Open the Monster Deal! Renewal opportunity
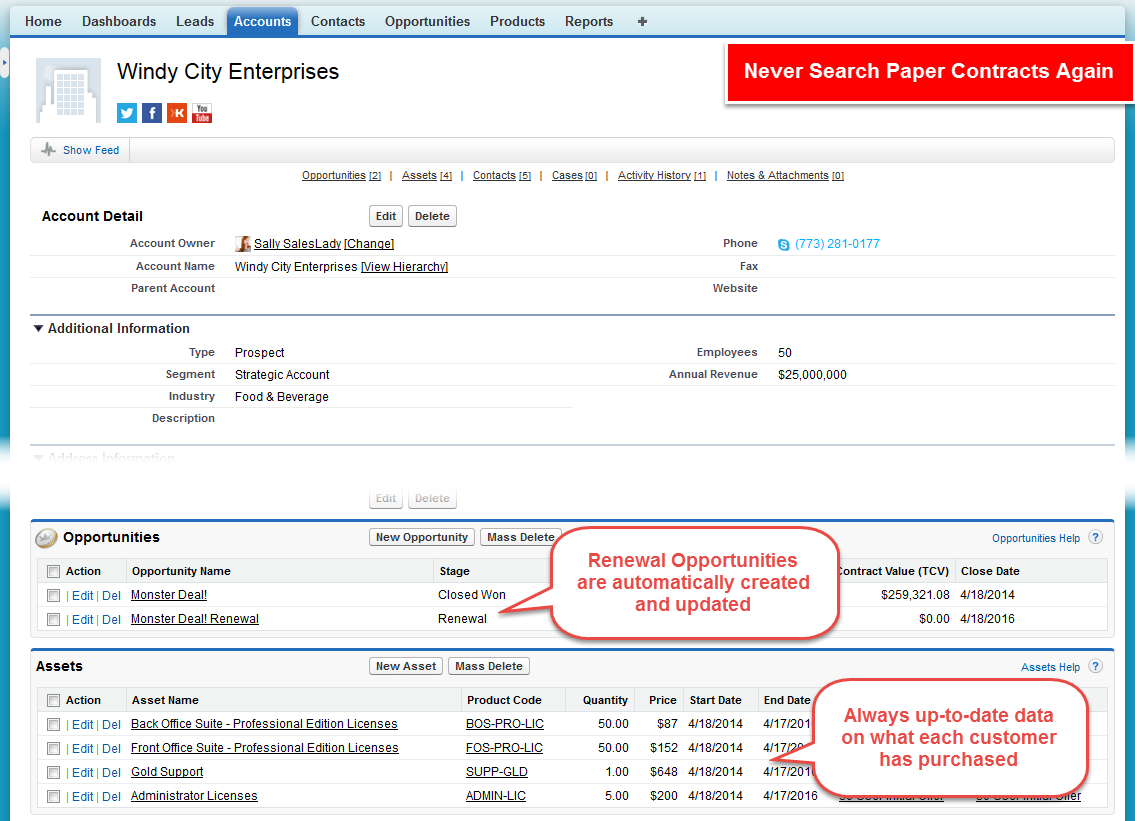This screenshot has width=1135, height=821. pyautogui.click(x=194, y=618)
